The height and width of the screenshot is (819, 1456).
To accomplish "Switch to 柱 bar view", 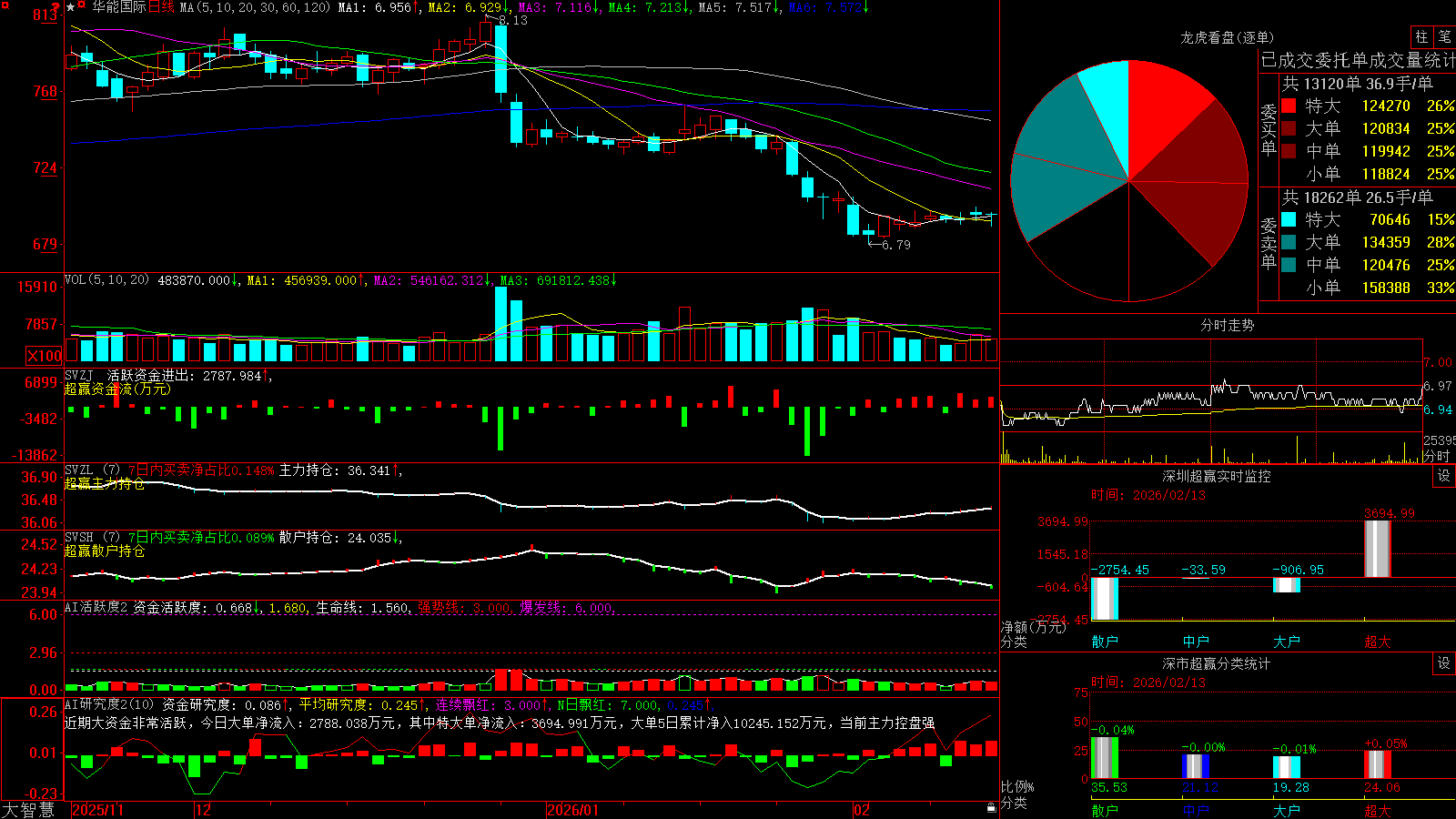I will click(x=1421, y=36).
